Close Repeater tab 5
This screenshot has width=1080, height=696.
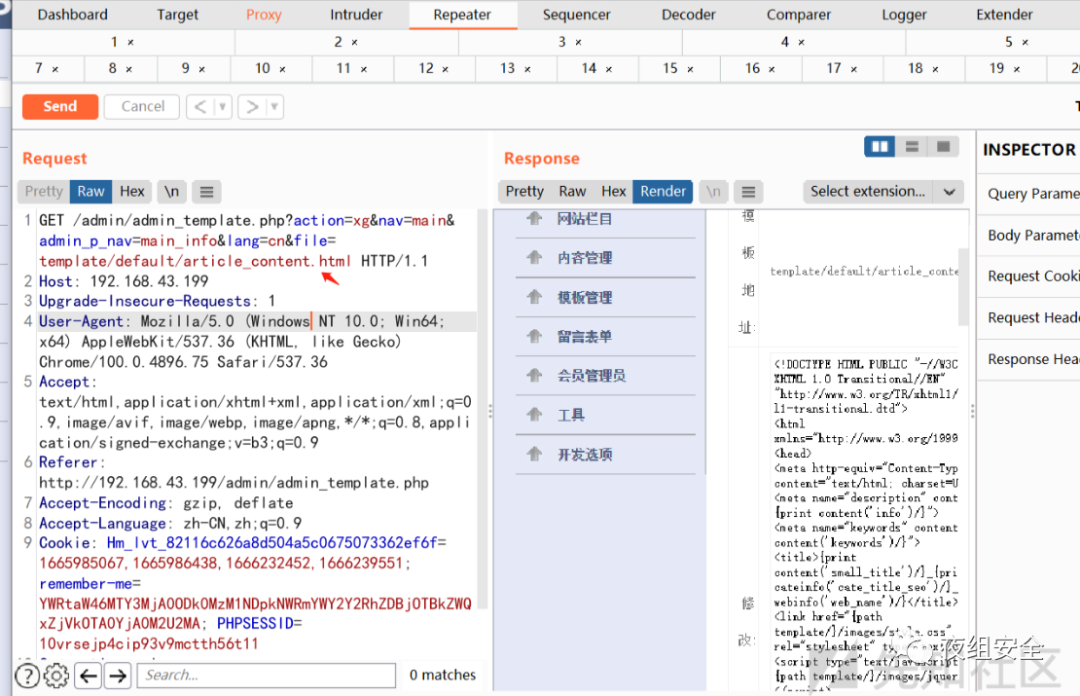pos(1026,43)
